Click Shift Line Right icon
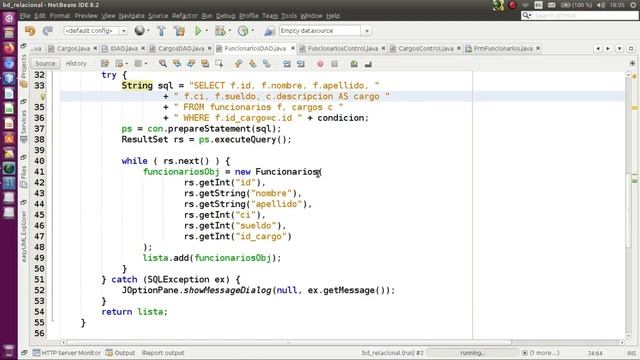The height and width of the screenshot is (360, 640). click(x=301, y=64)
